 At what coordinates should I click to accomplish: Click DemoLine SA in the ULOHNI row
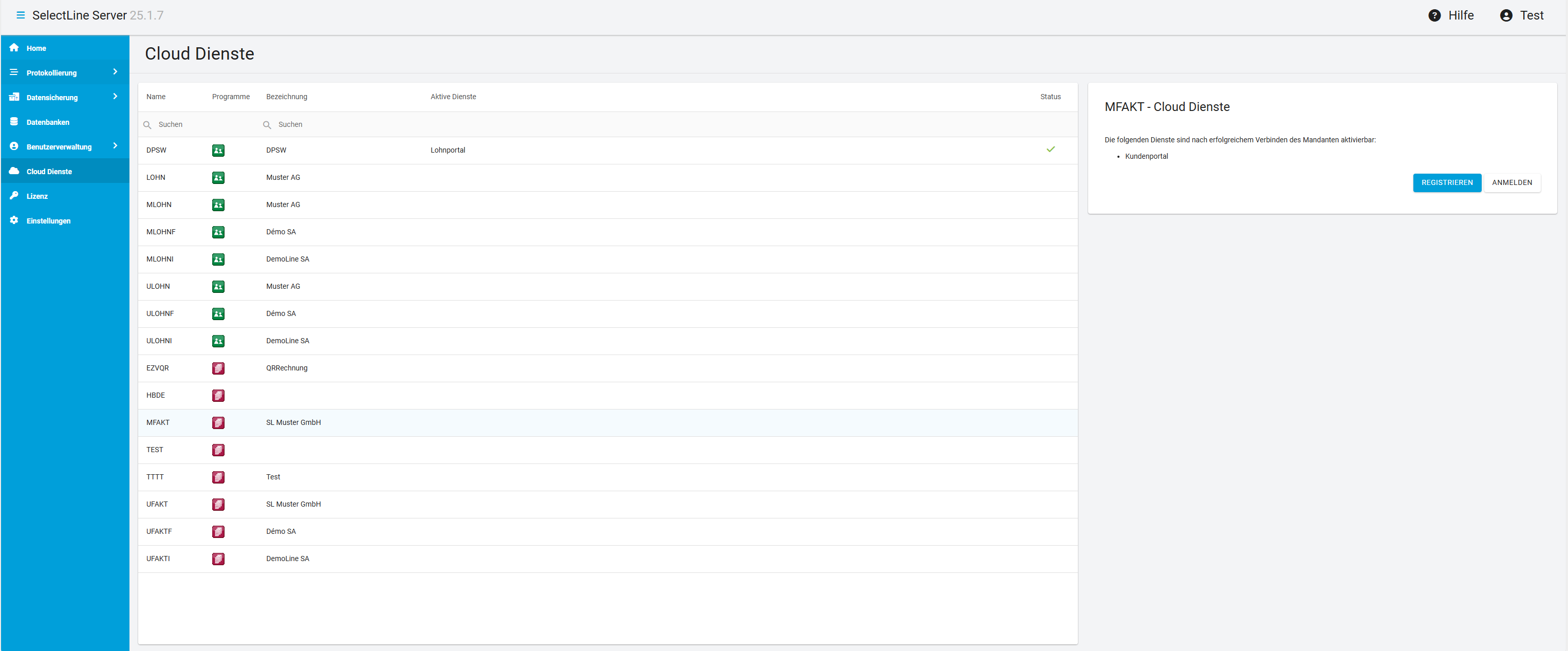(x=287, y=341)
